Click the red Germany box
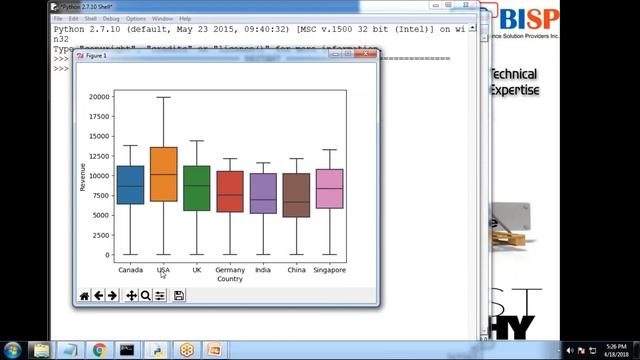The image size is (640, 360). coord(230,191)
